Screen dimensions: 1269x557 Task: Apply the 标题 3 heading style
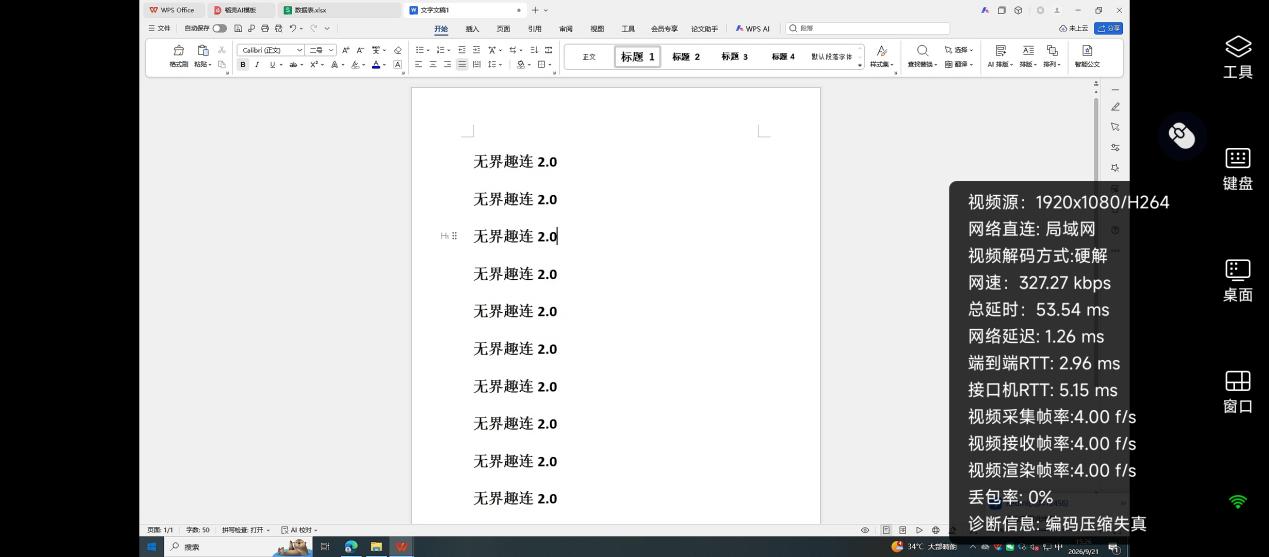734,57
